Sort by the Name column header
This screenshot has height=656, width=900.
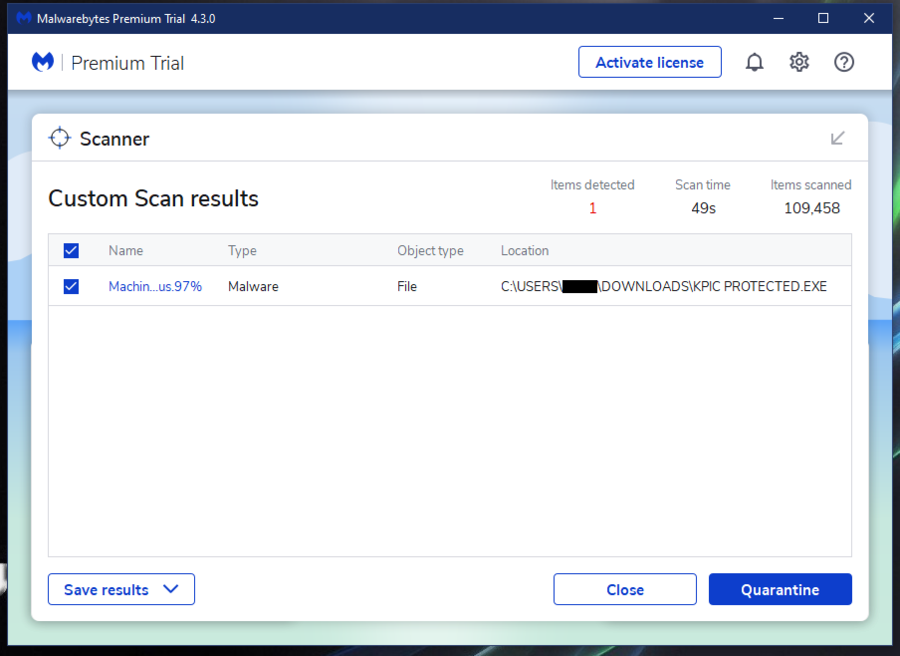pos(126,251)
